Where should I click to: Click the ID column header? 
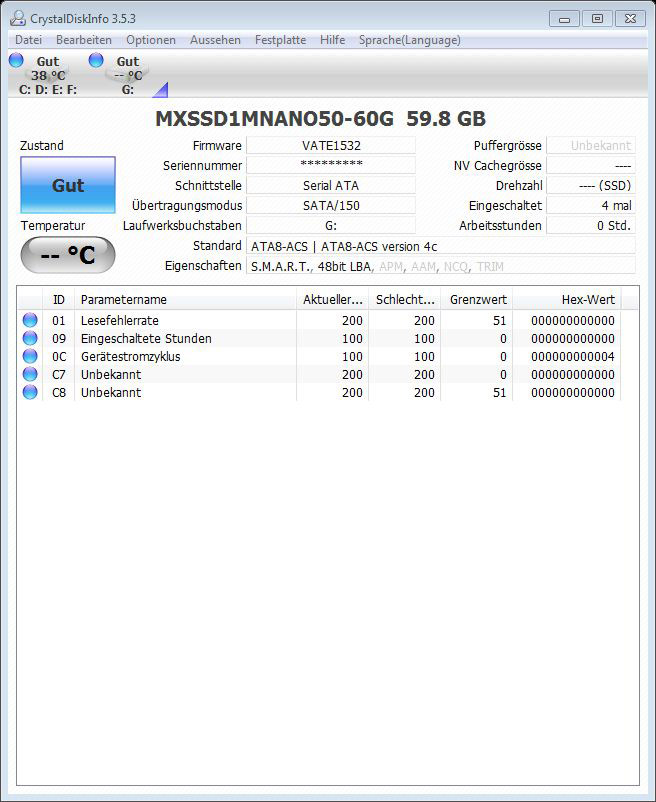tap(59, 300)
